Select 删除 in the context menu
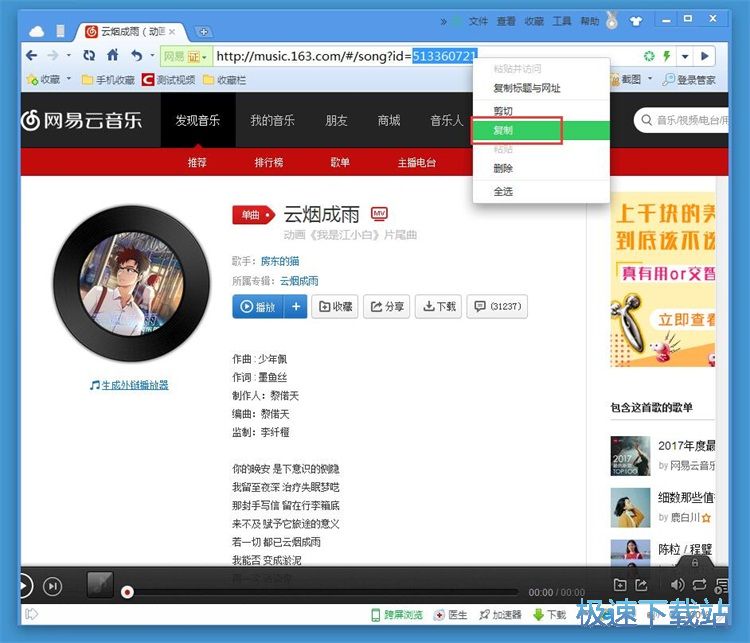The image size is (750, 643). [541, 168]
